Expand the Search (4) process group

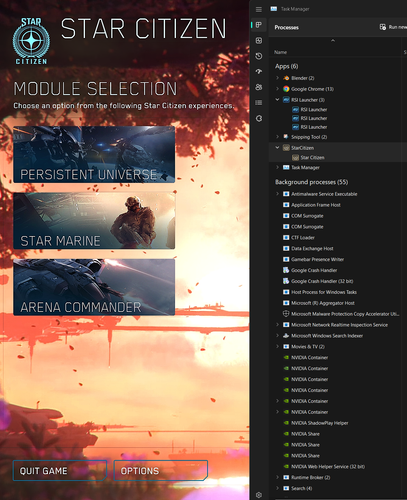277,488
